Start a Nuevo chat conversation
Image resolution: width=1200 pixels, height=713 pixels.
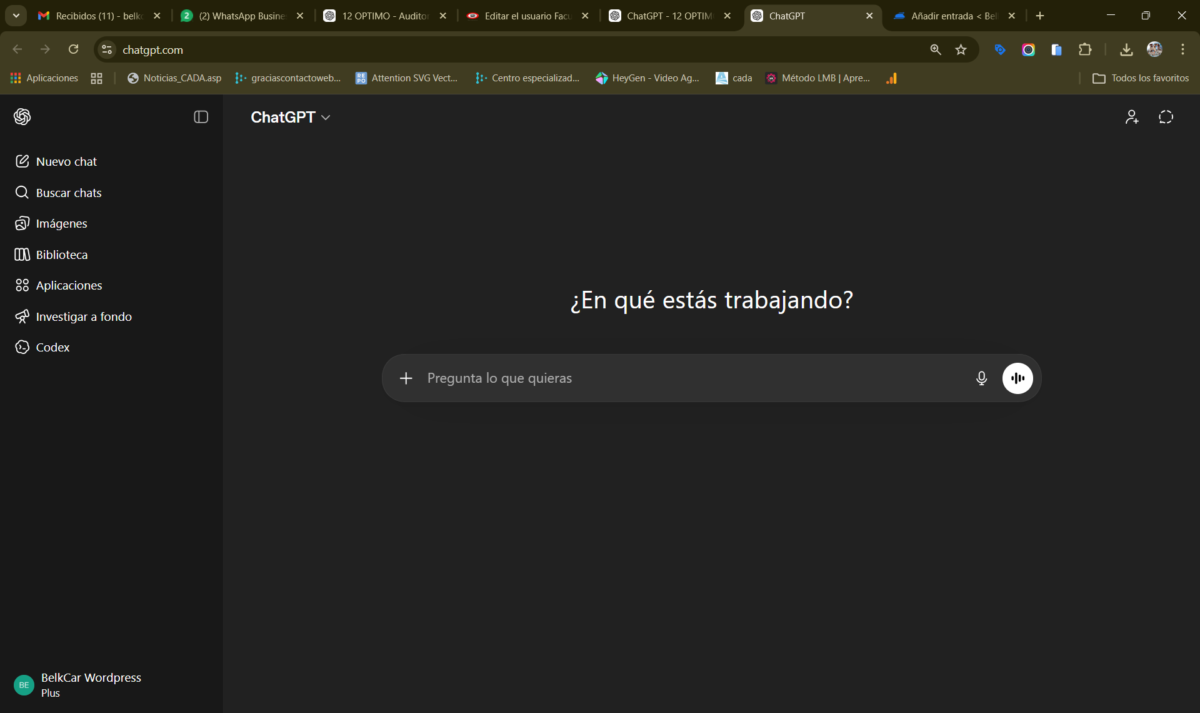coord(66,161)
